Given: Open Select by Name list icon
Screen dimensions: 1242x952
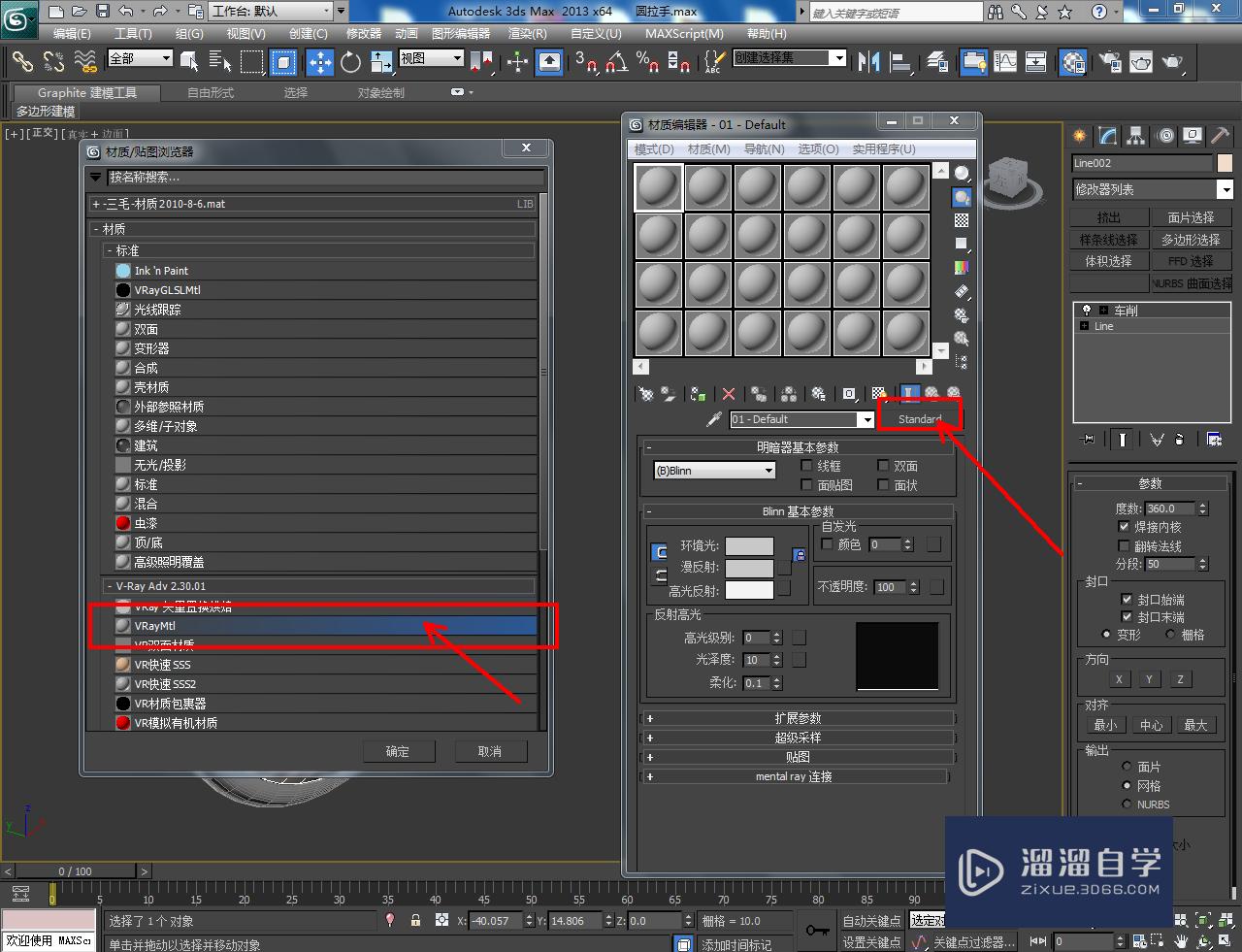Looking at the screenshot, I should 220,63.
